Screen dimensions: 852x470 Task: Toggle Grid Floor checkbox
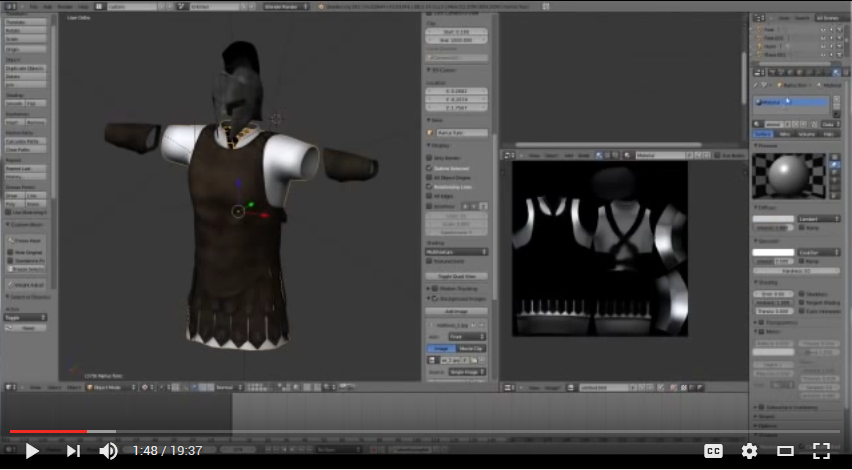tap(429, 206)
